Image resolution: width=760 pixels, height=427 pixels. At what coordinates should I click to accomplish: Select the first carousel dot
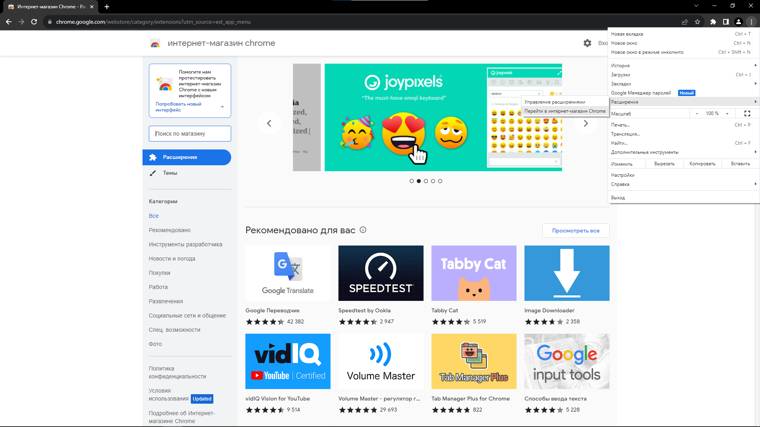click(412, 181)
